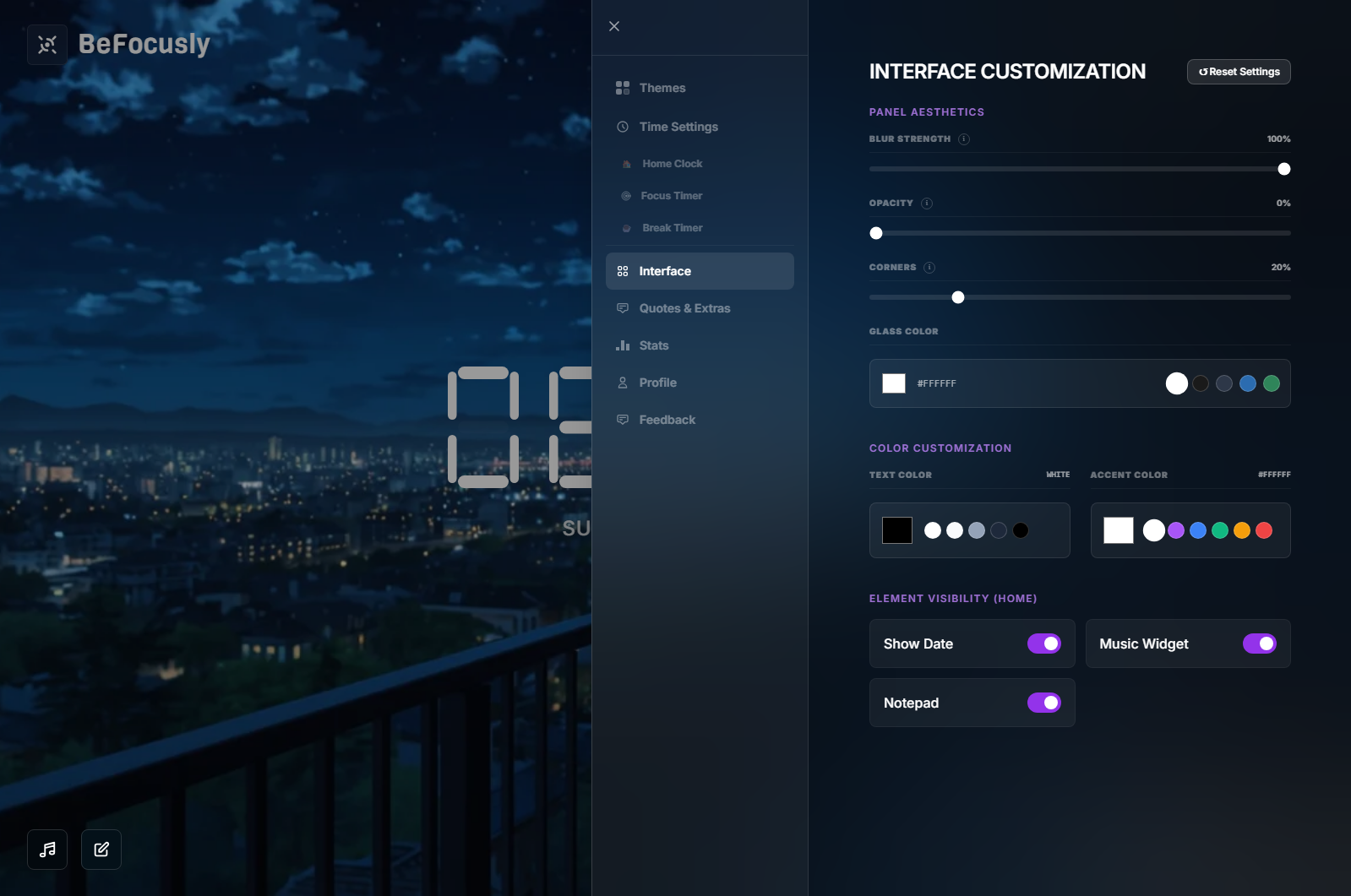This screenshot has width=1351, height=896.
Task: Click the Time Settings clock icon
Action: [x=623, y=127]
